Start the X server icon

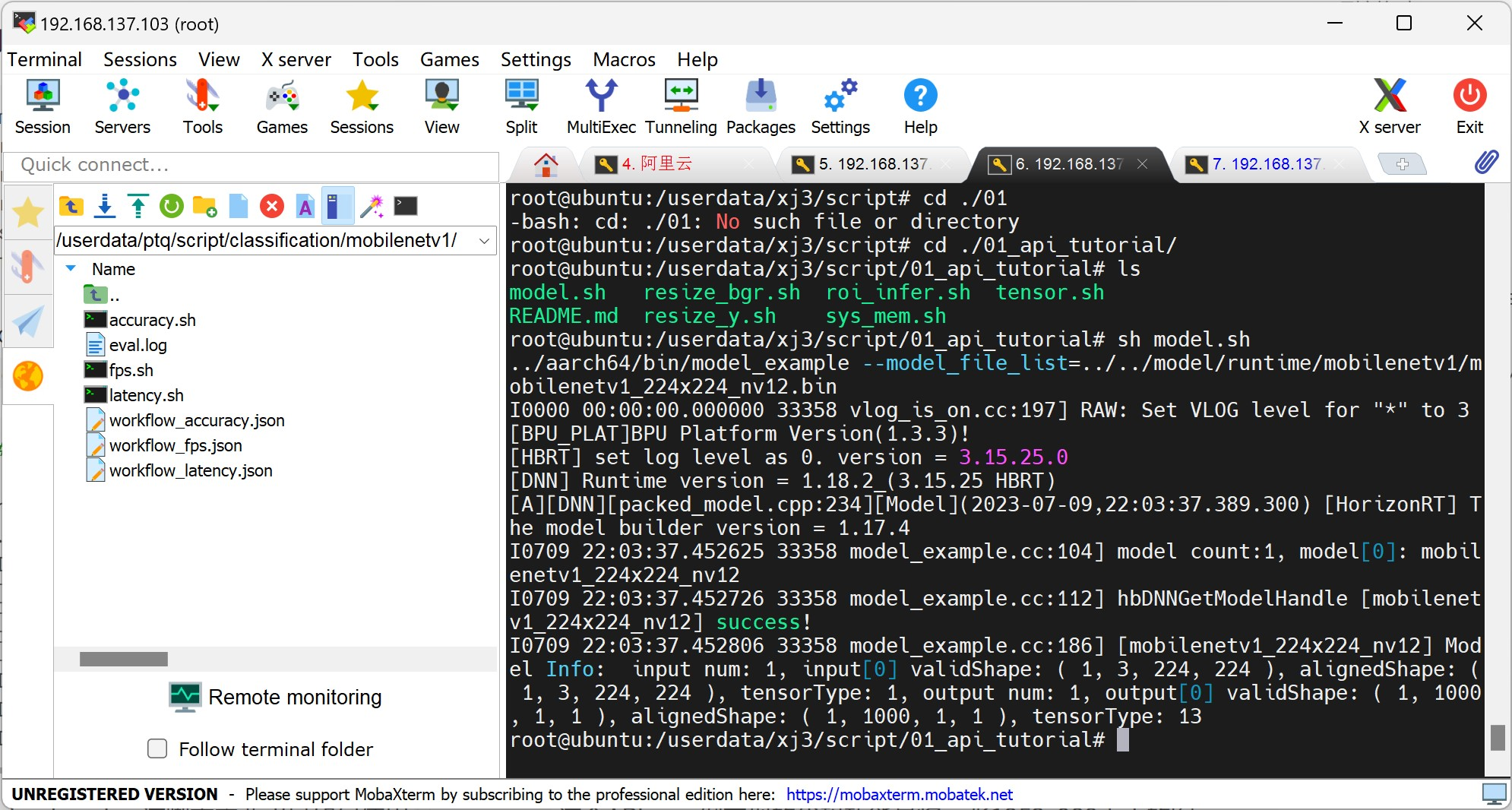pos(1390,107)
